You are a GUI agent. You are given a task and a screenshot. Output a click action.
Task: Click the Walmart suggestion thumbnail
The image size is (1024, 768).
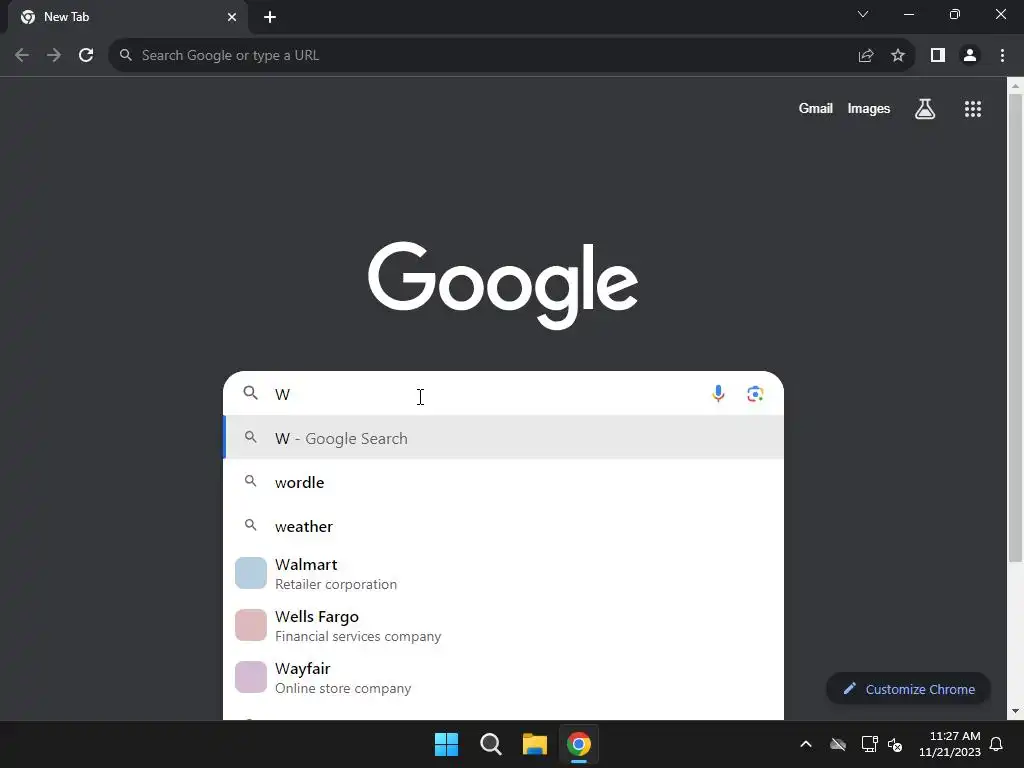point(251,573)
